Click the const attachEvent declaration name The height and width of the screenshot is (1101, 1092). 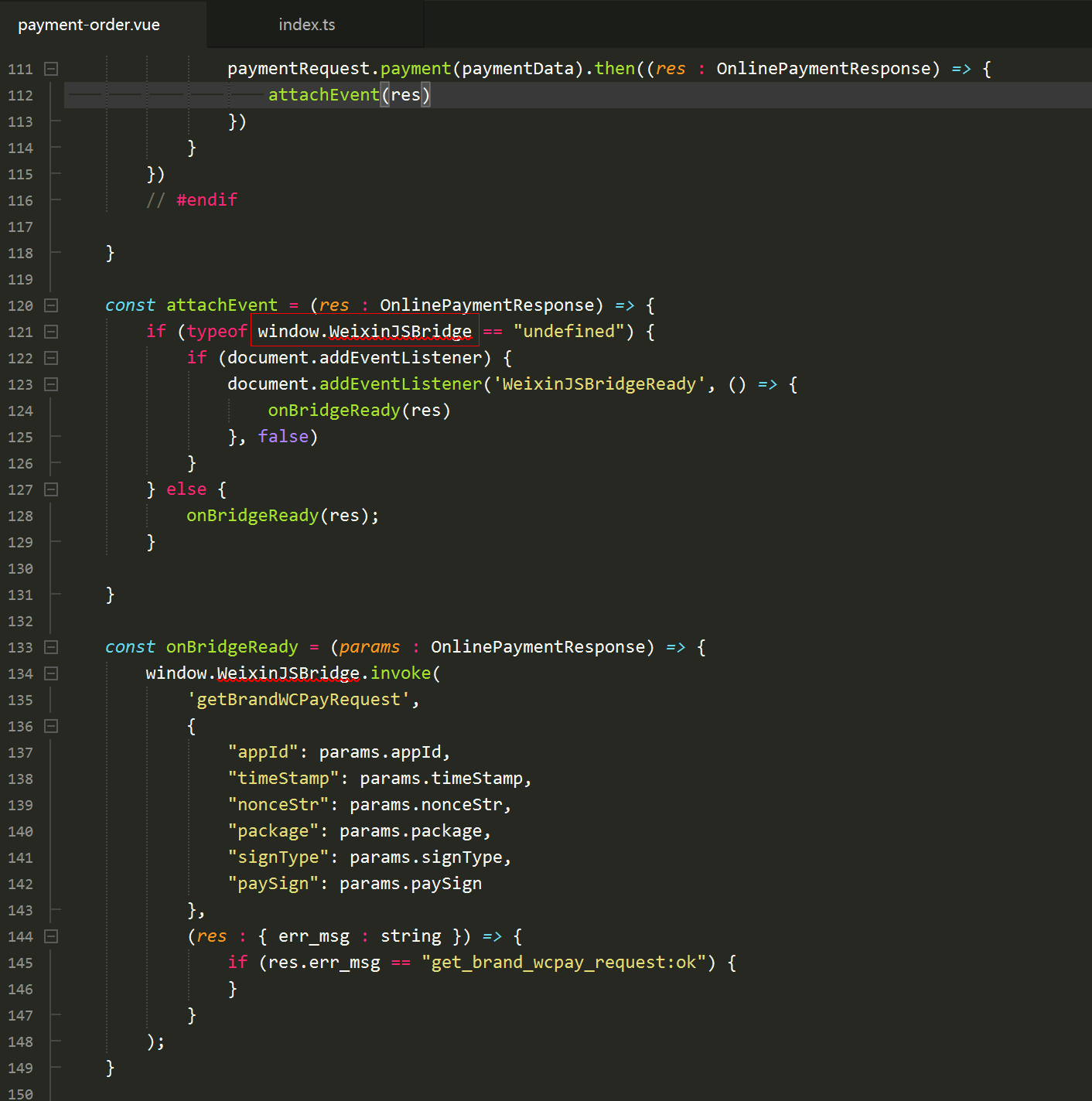coord(222,305)
